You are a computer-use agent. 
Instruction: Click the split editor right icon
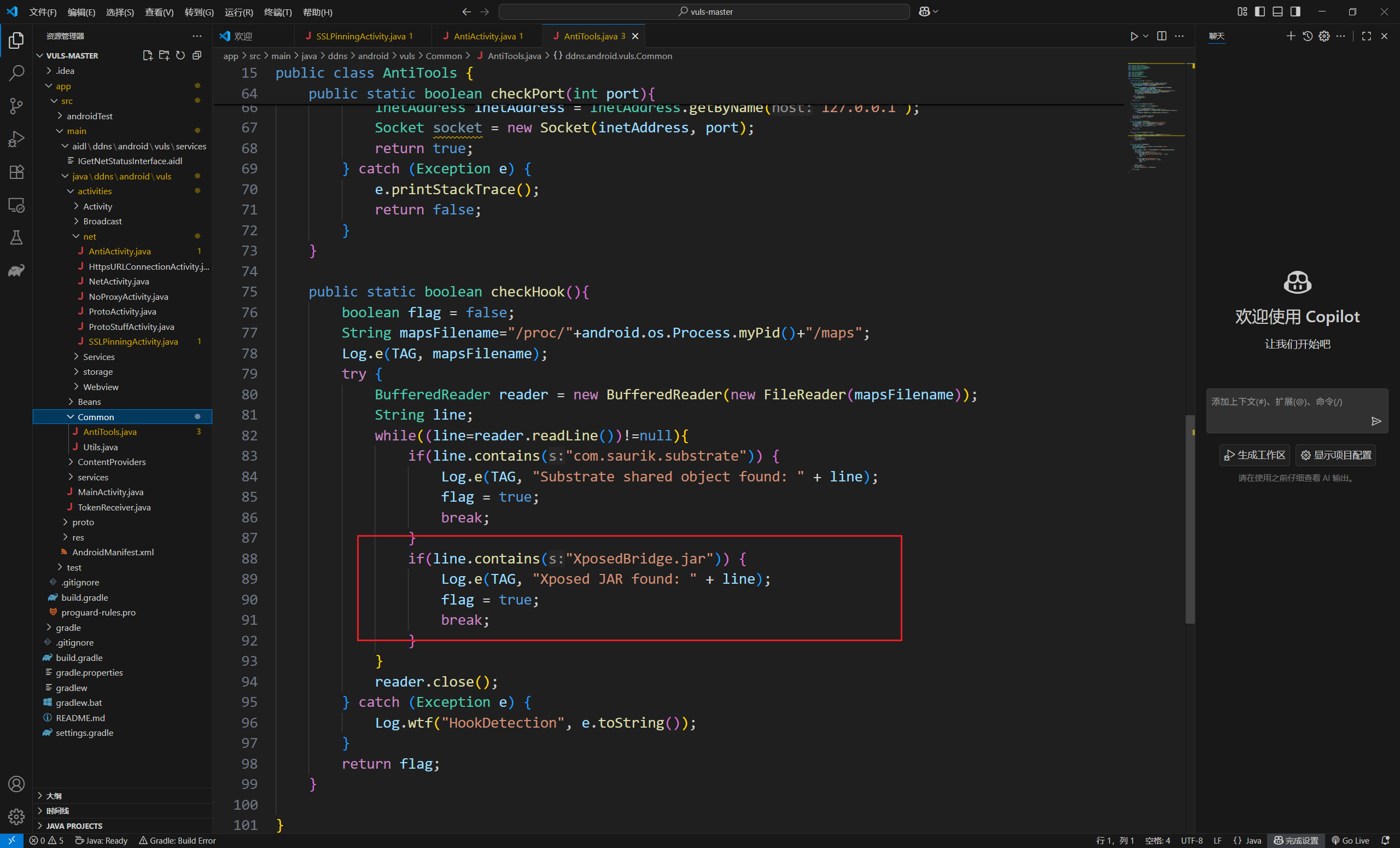[x=1162, y=36]
